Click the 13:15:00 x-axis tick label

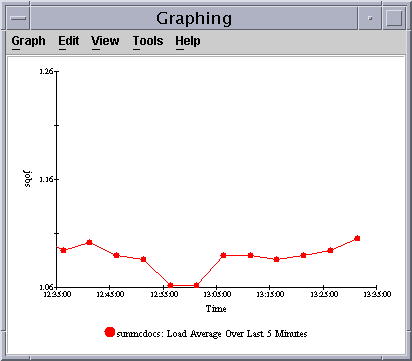point(270,294)
